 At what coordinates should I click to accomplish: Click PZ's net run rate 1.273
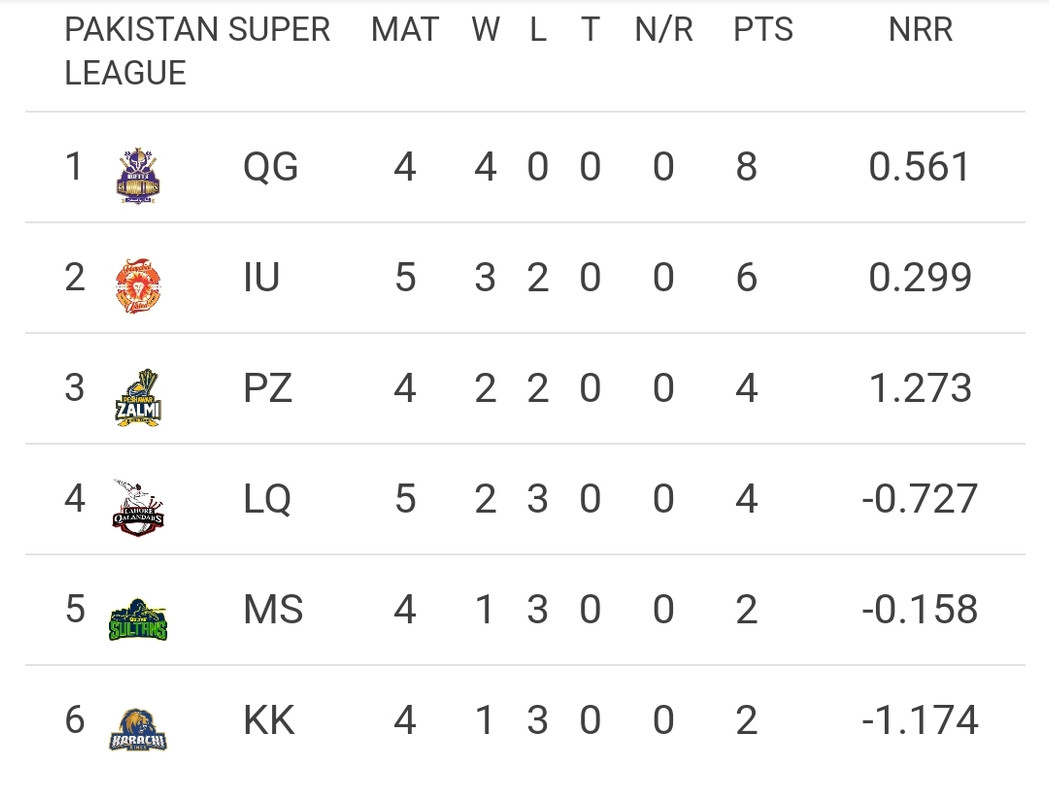[920, 388]
